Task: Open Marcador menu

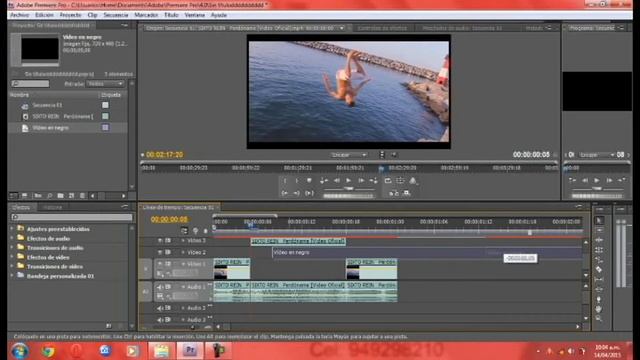Action: pos(146,15)
